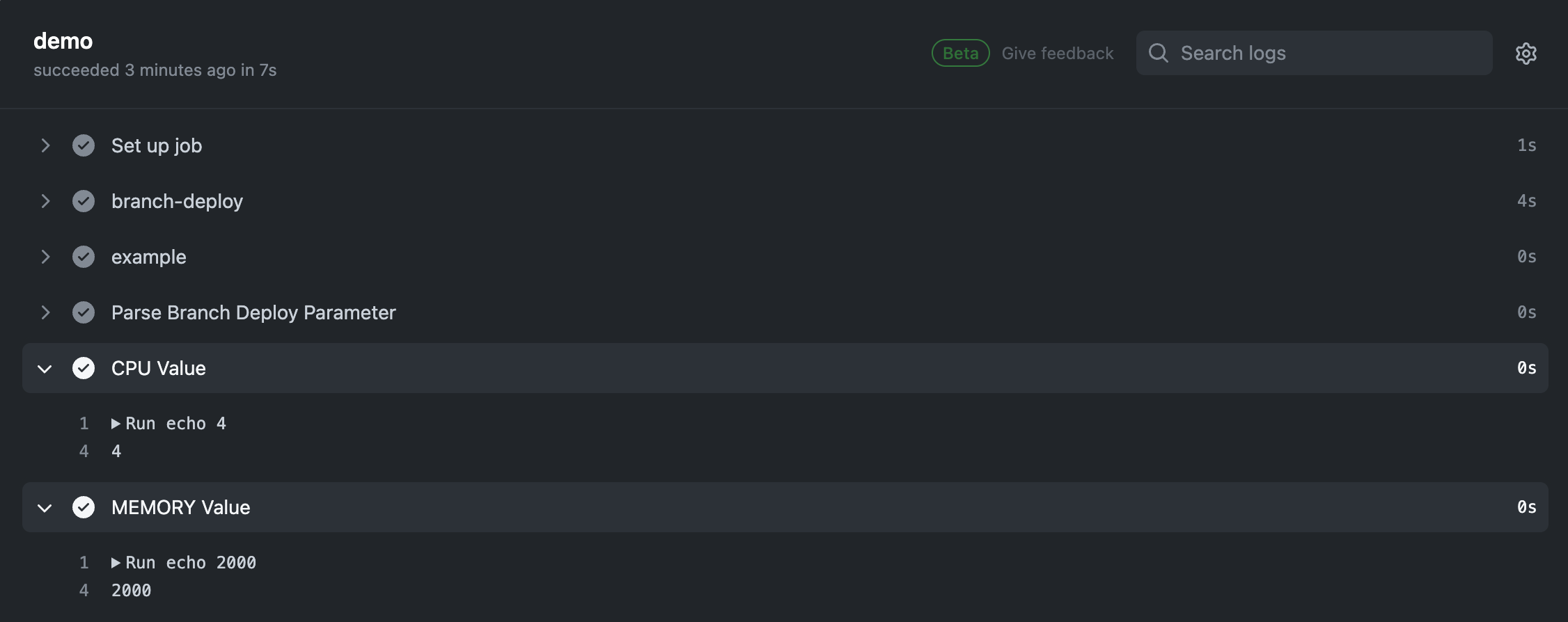Expand the Run echo 4 log group
The height and width of the screenshot is (622, 1568).
(117, 422)
